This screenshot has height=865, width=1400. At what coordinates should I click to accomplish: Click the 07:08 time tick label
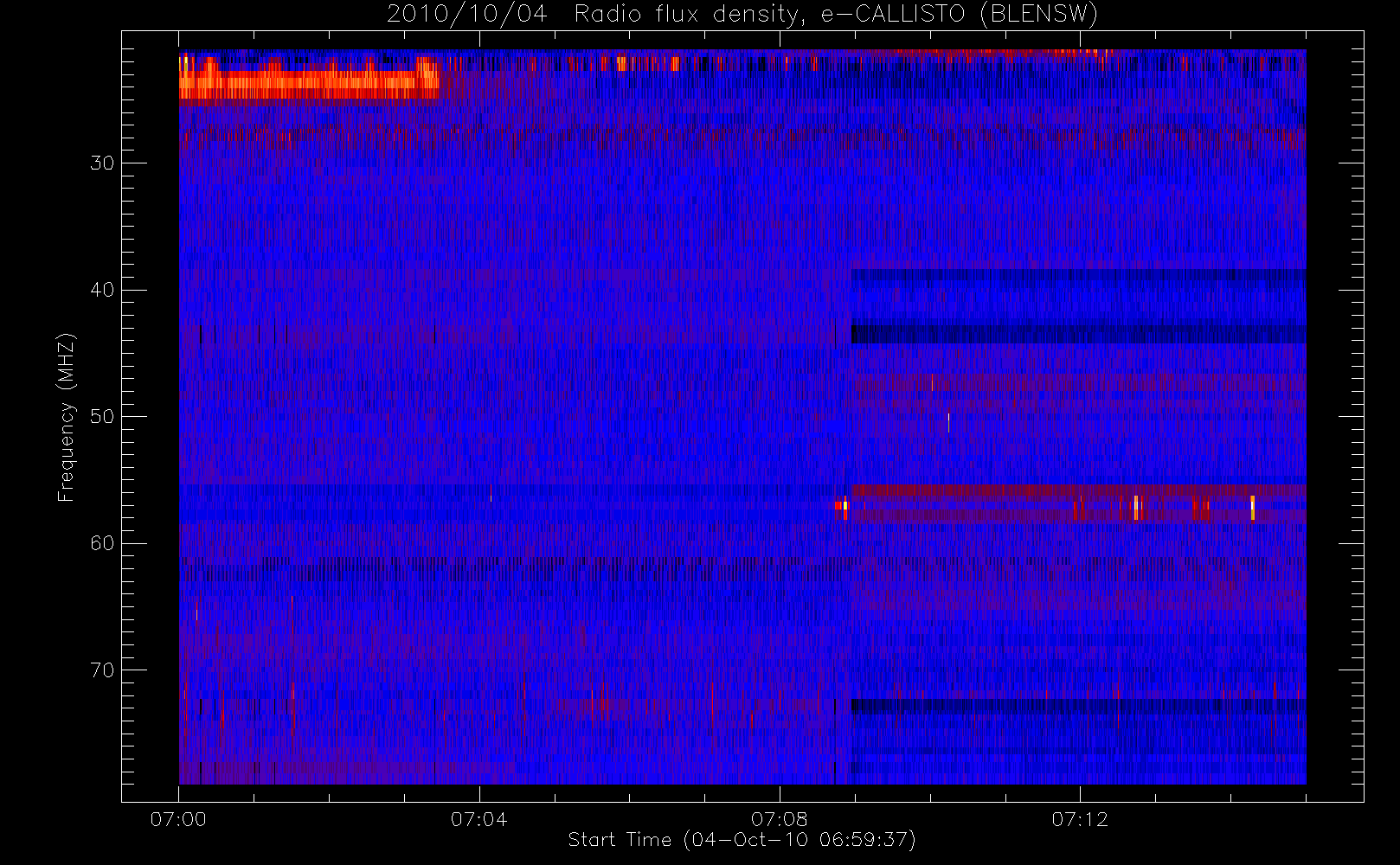(x=780, y=819)
